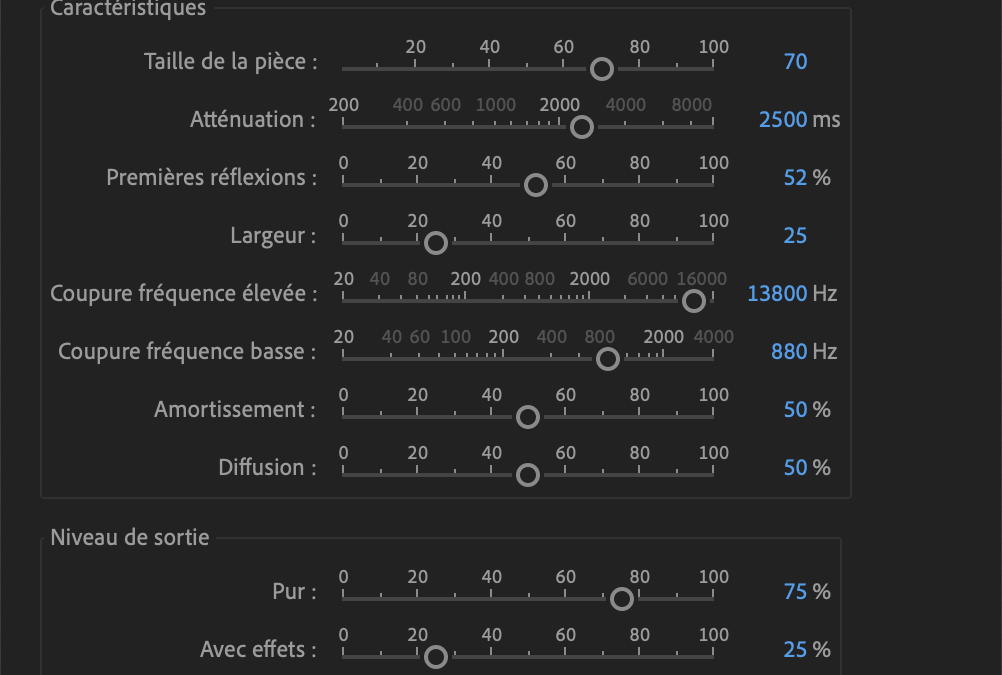Click the Largeur slider knob
The image size is (1002, 675).
point(436,244)
